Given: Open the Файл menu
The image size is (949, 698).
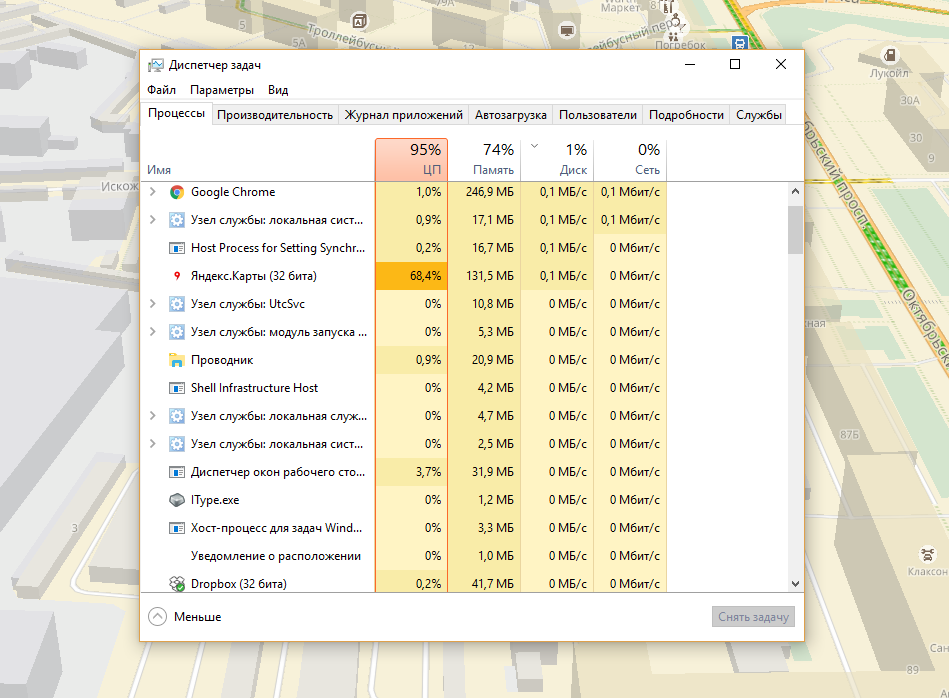Looking at the screenshot, I should tap(161, 90).
